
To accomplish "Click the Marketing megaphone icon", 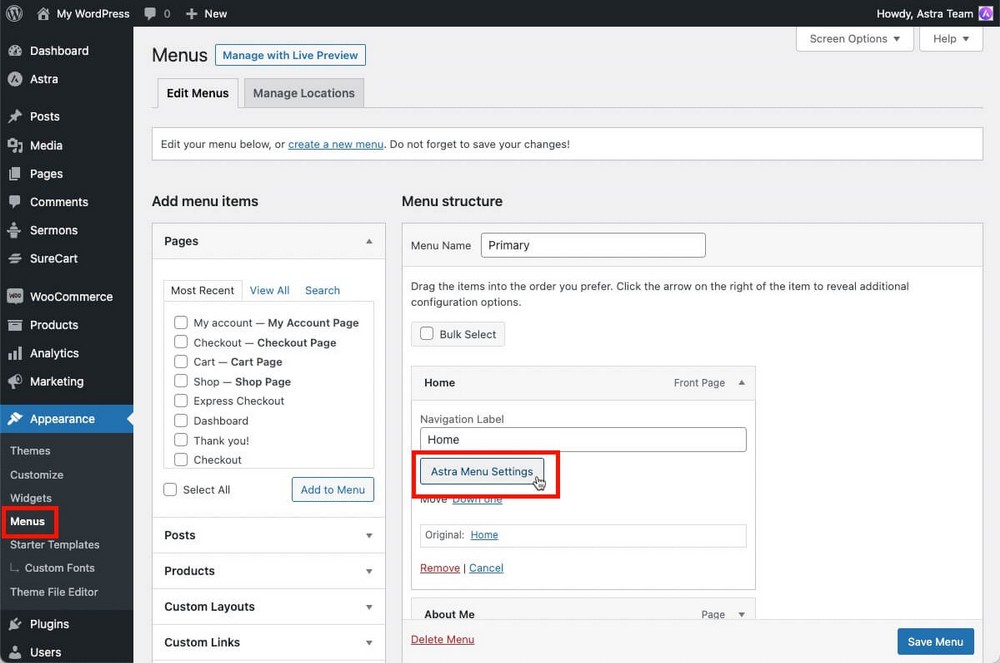I will pyautogui.click(x=15, y=381).
